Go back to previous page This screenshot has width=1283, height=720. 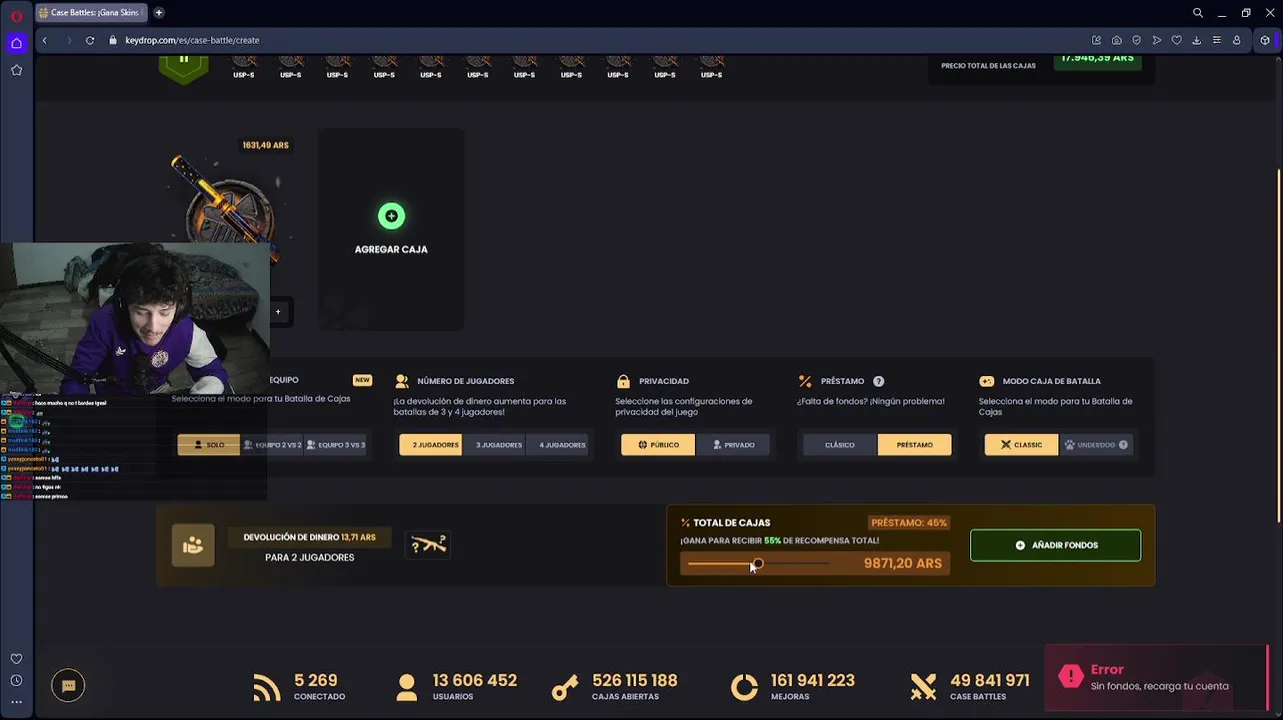[x=44, y=40]
